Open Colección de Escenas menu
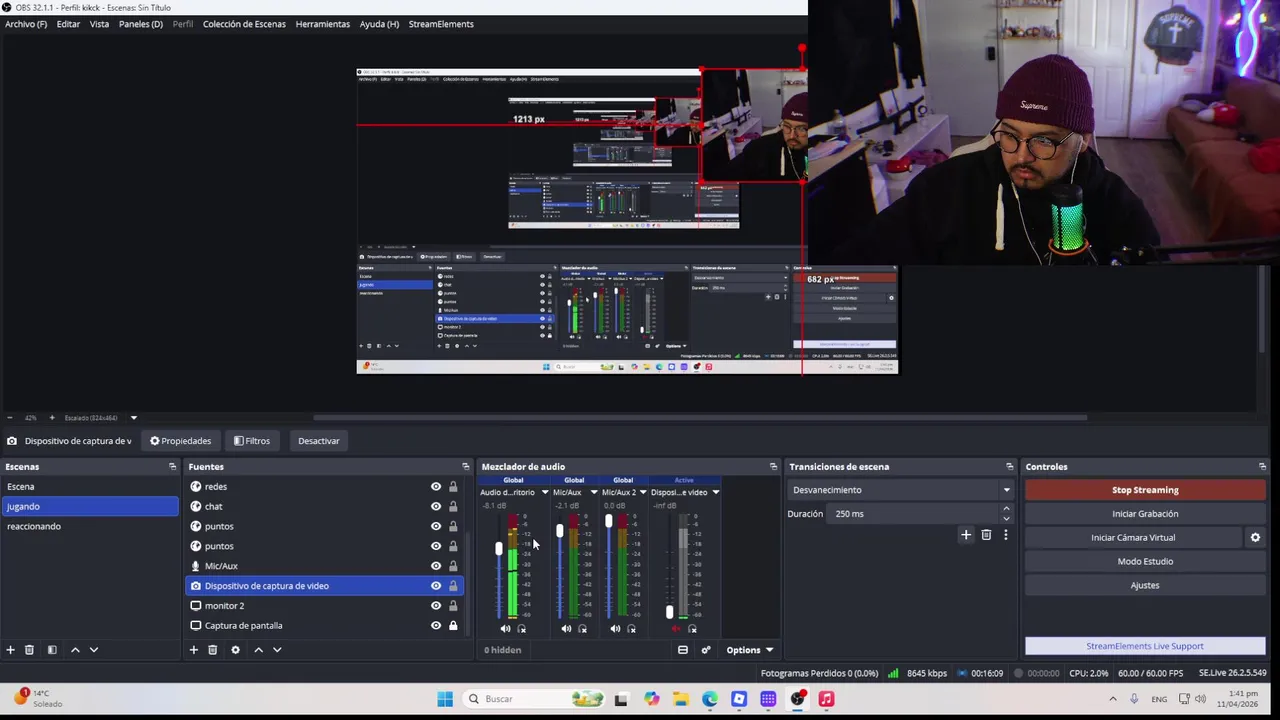Screen dimensions: 1280x720 point(244,24)
